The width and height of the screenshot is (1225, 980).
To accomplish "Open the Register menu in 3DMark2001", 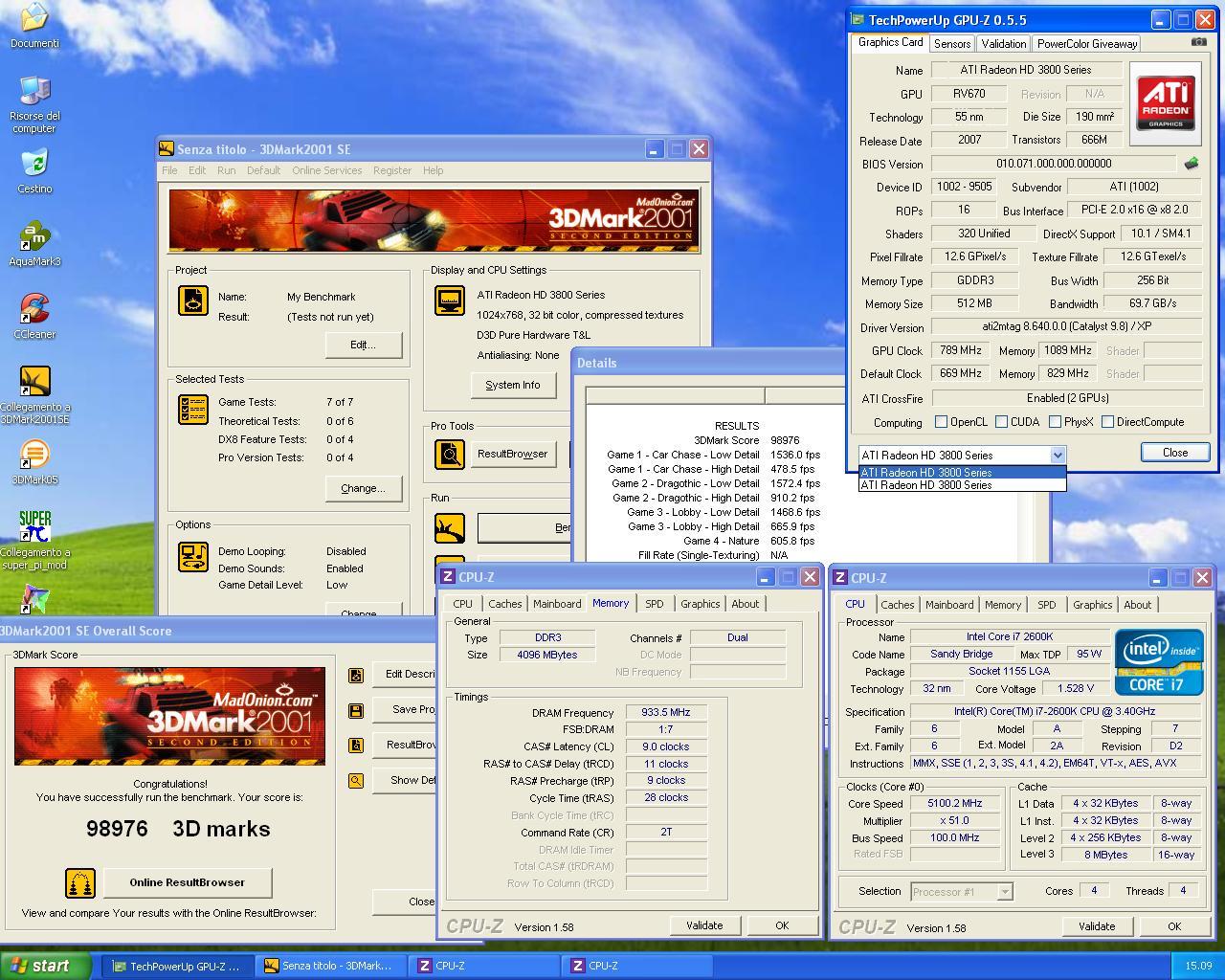I will [392, 170].
